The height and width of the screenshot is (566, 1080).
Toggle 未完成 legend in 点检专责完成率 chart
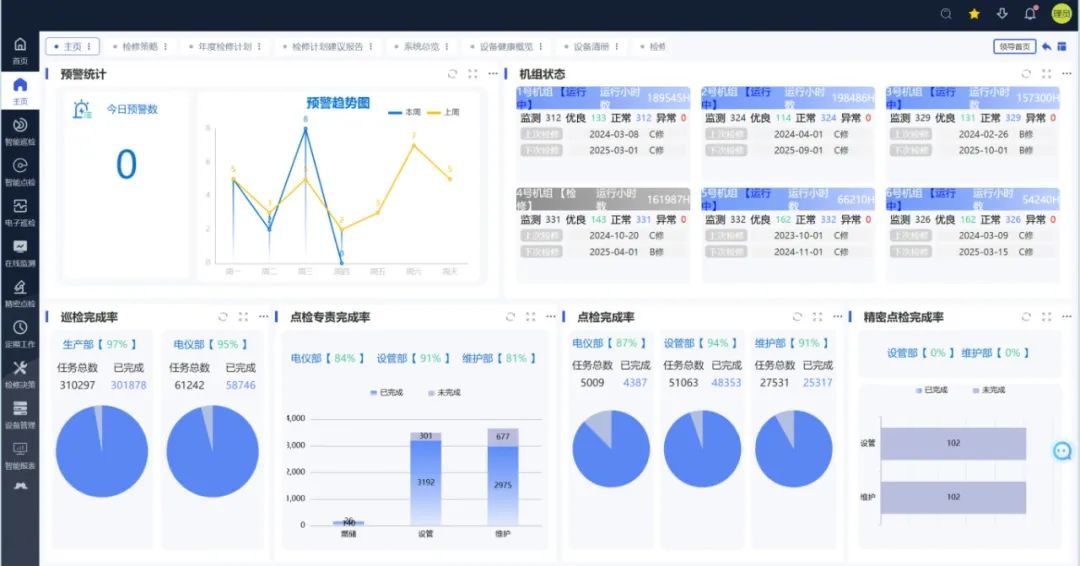(444, 392)
